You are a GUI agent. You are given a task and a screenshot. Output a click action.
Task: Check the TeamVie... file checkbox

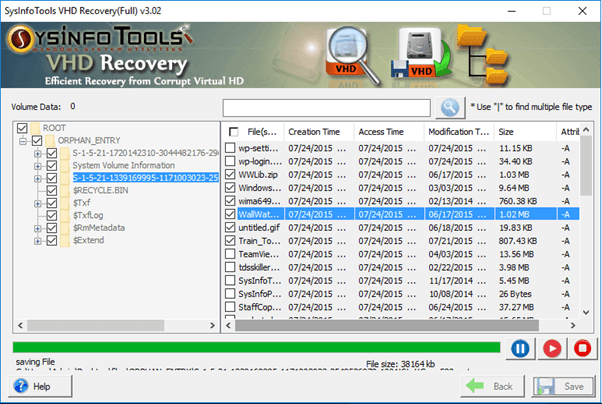230,254
